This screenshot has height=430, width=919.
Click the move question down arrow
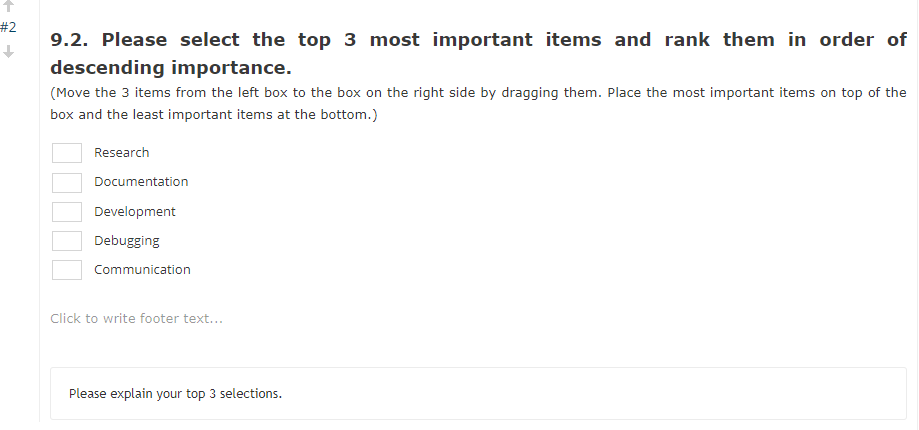pos(8,51)
